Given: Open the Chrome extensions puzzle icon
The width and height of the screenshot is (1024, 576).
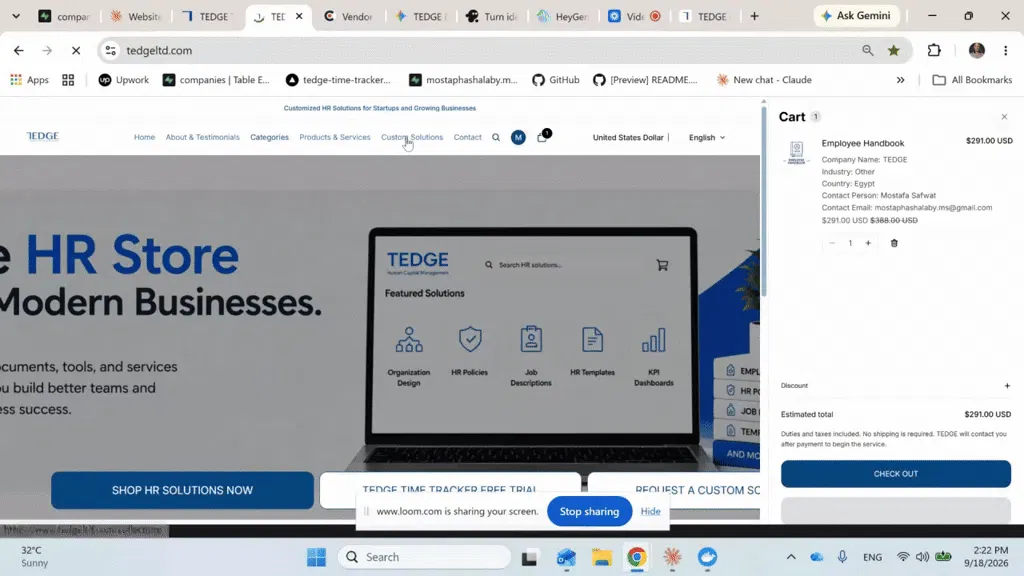Looking at the screenshot, I should point(934,50).
